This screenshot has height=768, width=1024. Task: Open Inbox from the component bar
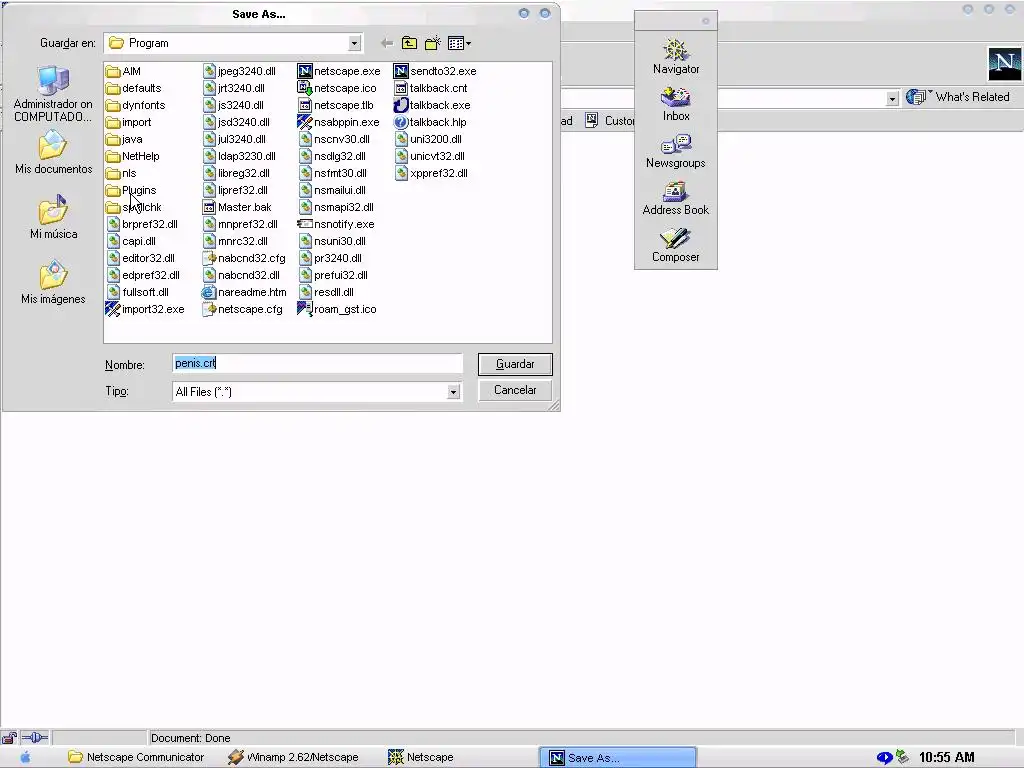(x=675, y=104)
